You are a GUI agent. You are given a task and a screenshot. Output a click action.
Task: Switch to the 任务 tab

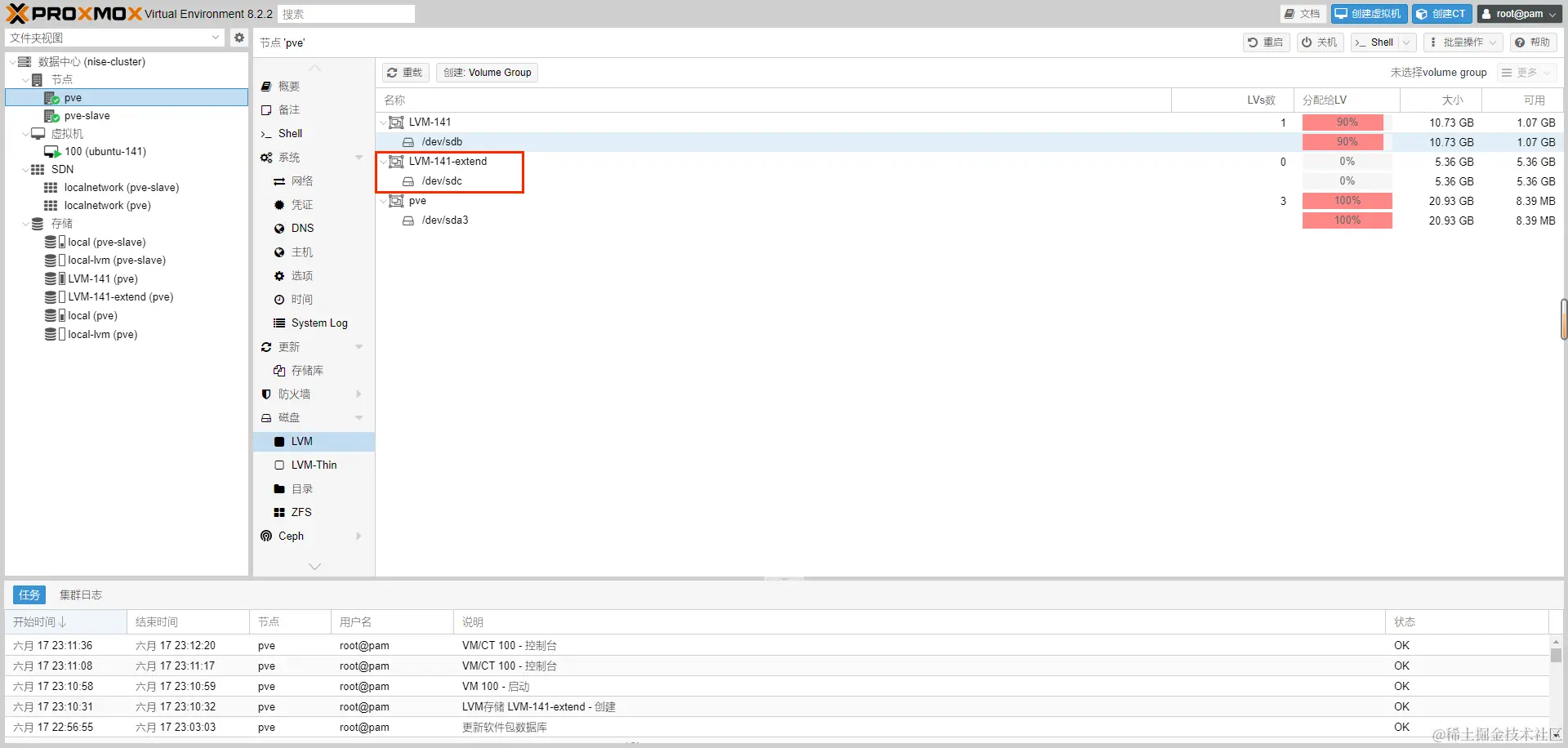(x=29, y=595)
